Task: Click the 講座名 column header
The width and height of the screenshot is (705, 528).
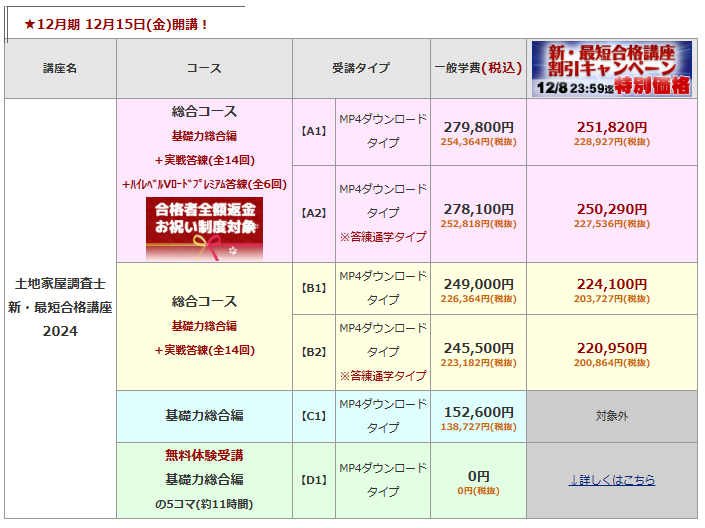Action: [60, 68]
